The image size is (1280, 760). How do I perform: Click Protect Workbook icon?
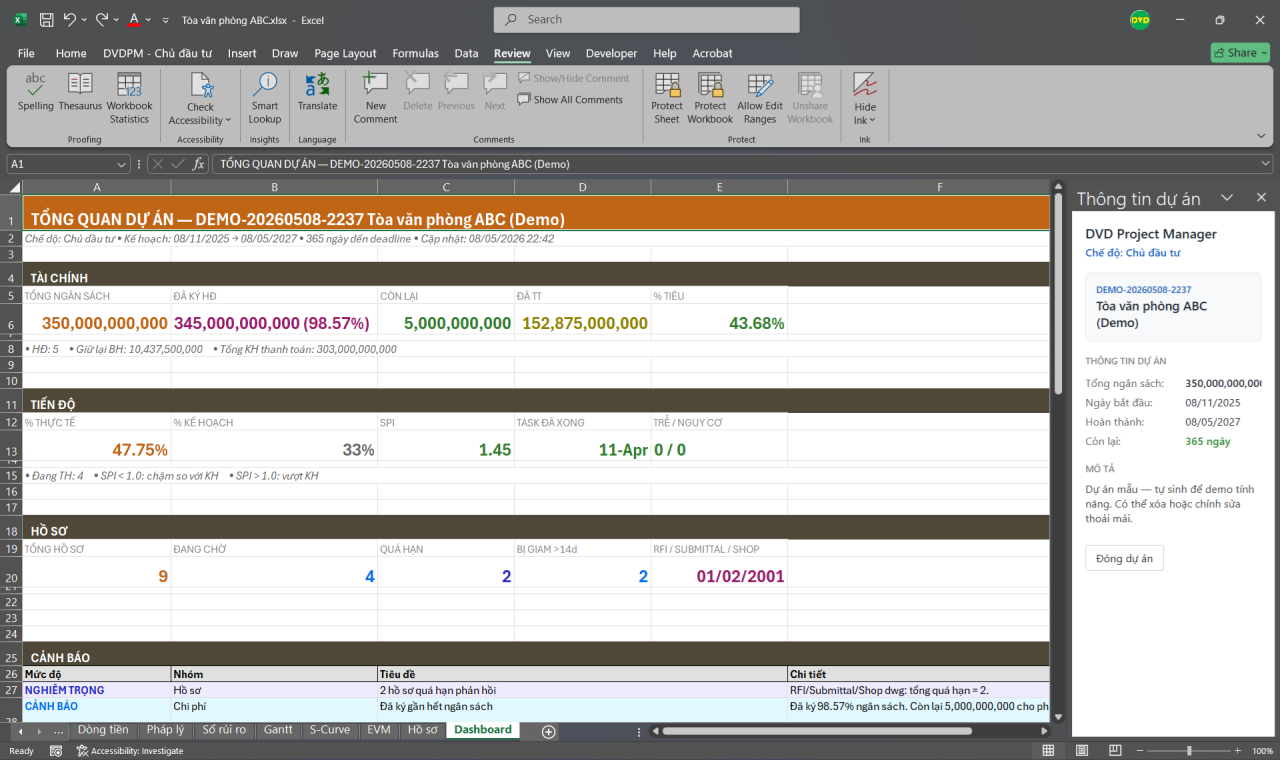[x=710, y=98]
